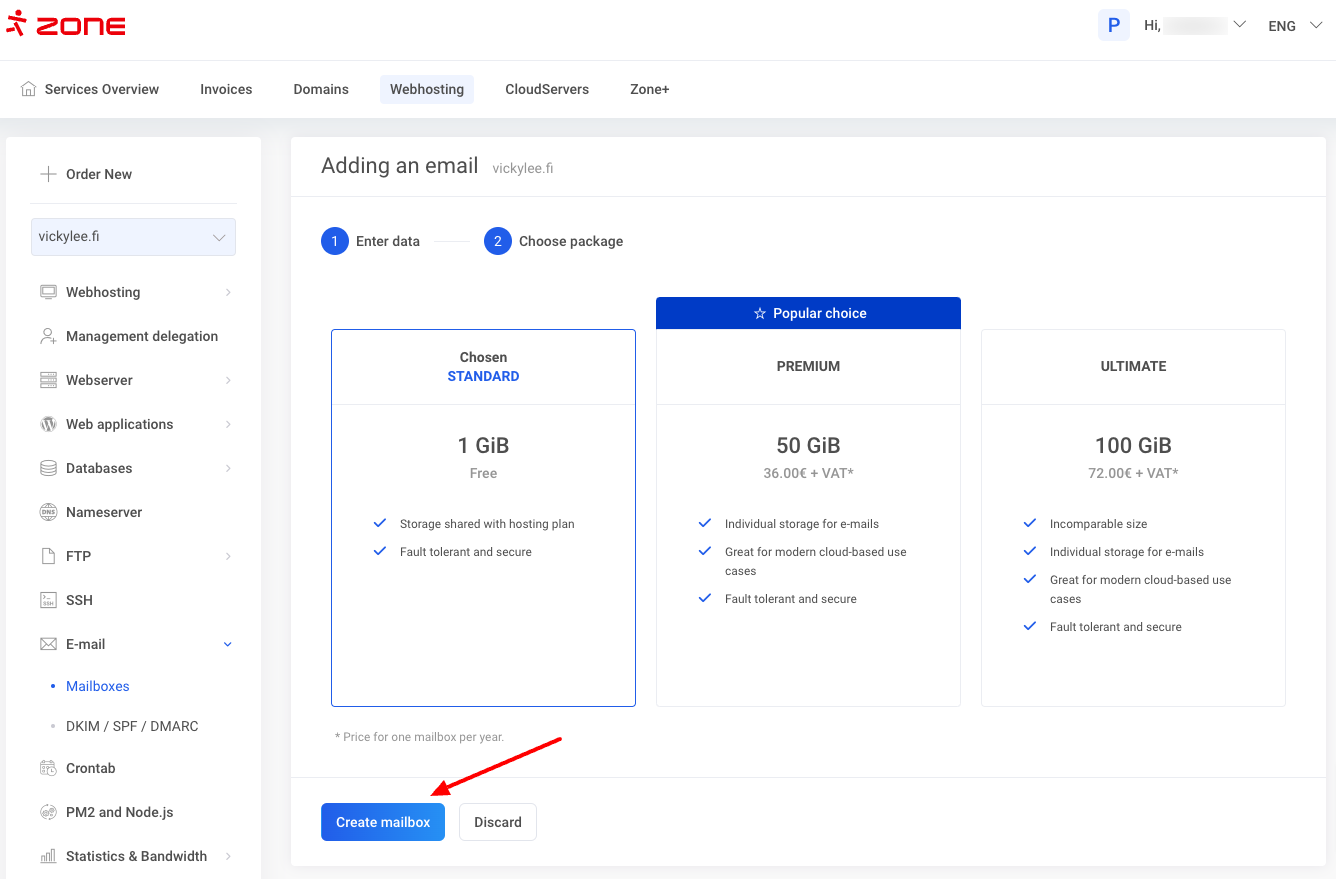Click the SSH terminal icon
Screen dimensions: 1336x879
tap(48, 600)
